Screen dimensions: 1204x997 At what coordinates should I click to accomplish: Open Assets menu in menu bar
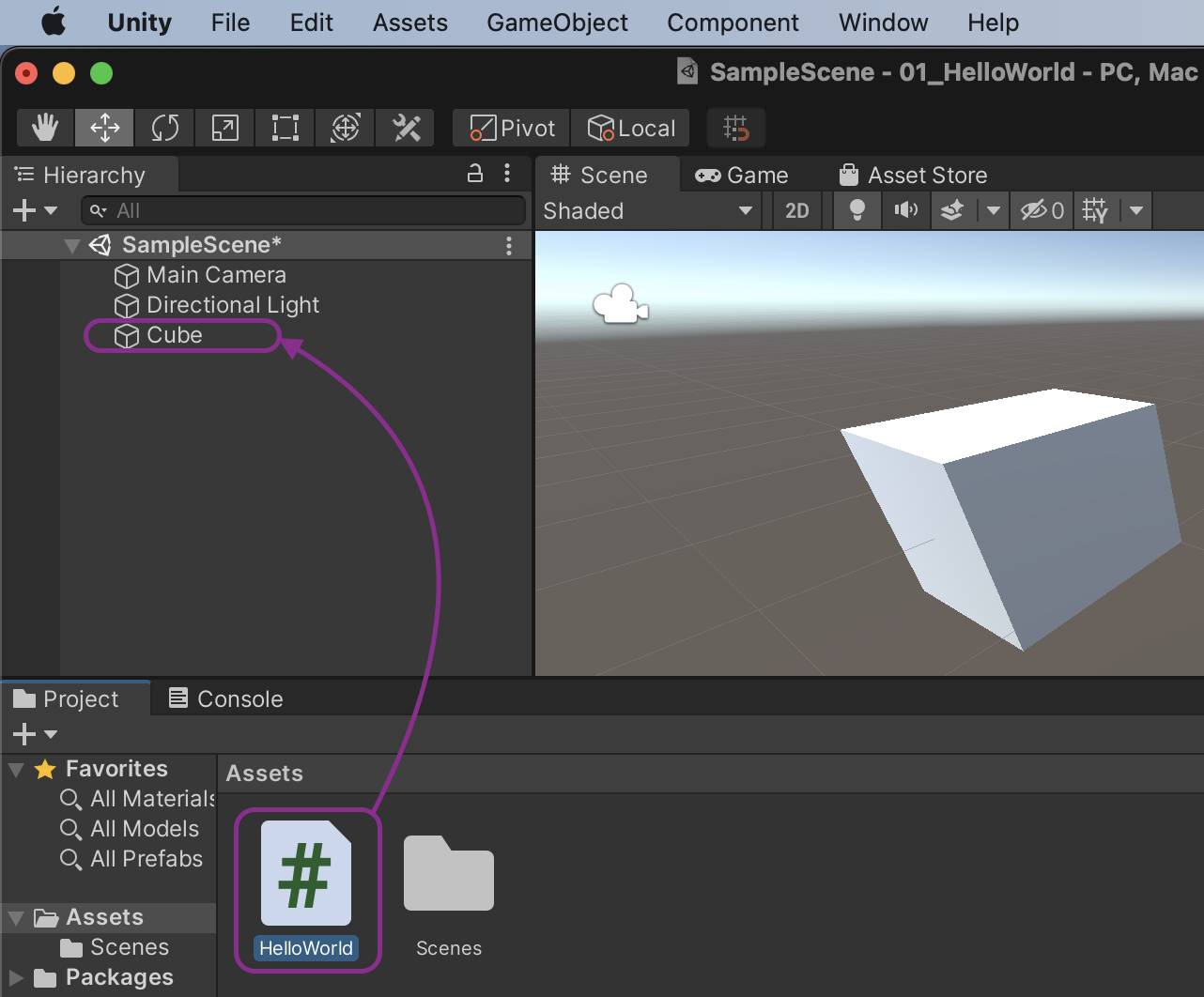click(x=409, y=23)
